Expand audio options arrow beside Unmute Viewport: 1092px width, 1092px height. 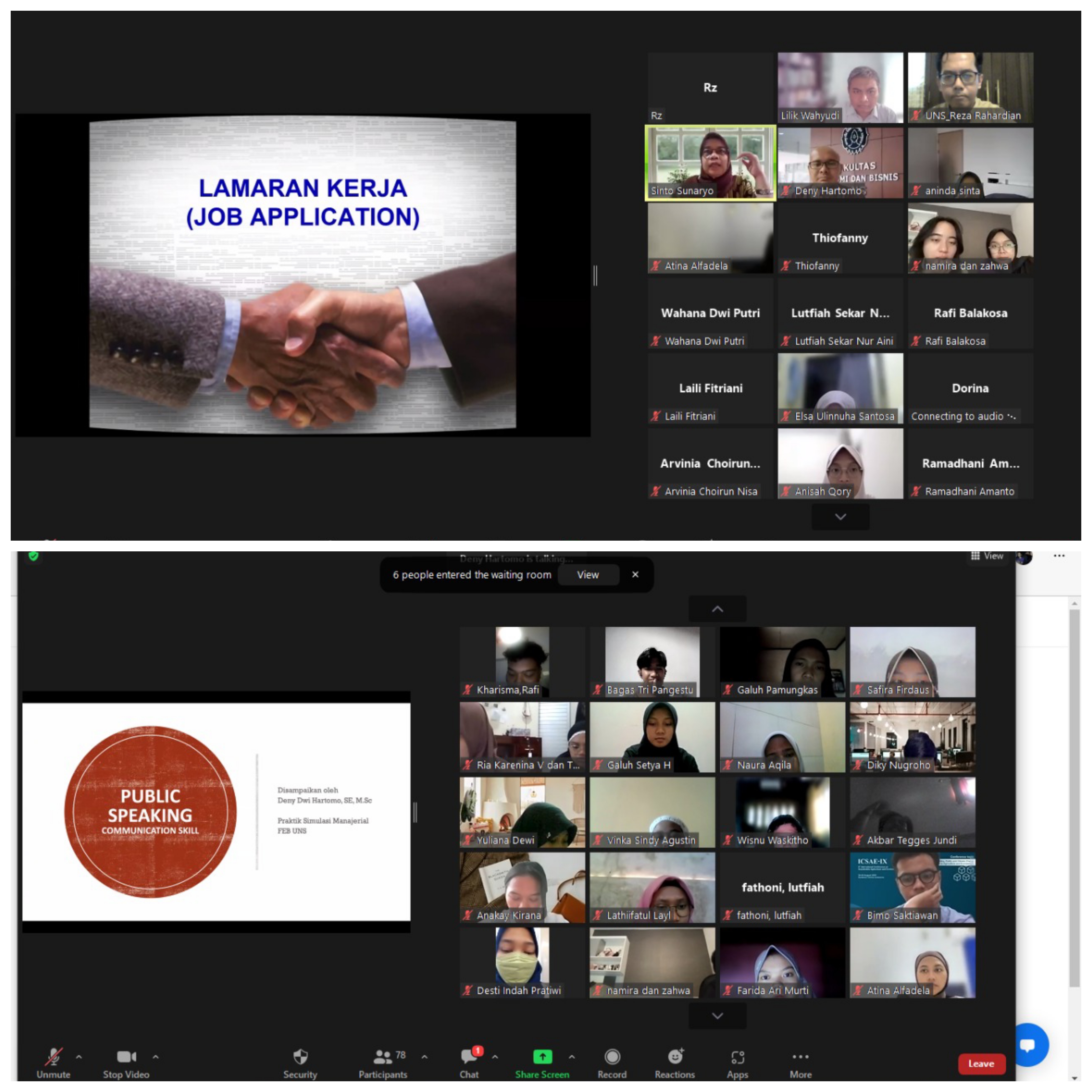[x=79, y=1056]
